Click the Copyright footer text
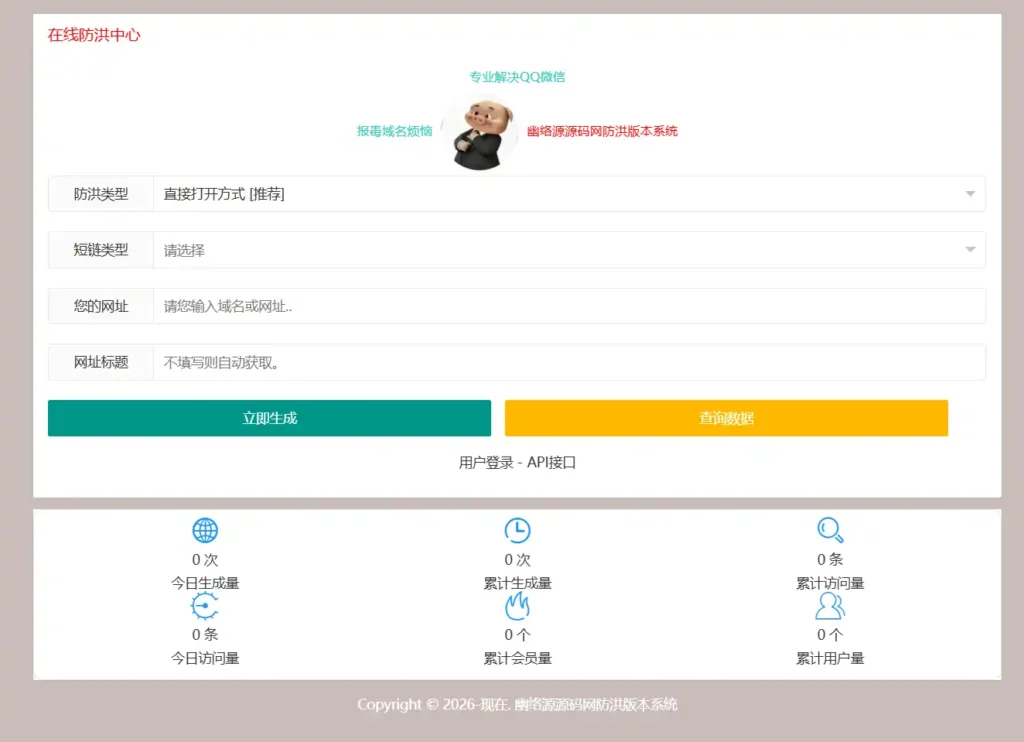The width and height of the screenshot is (1024, 742). [517, 705]
